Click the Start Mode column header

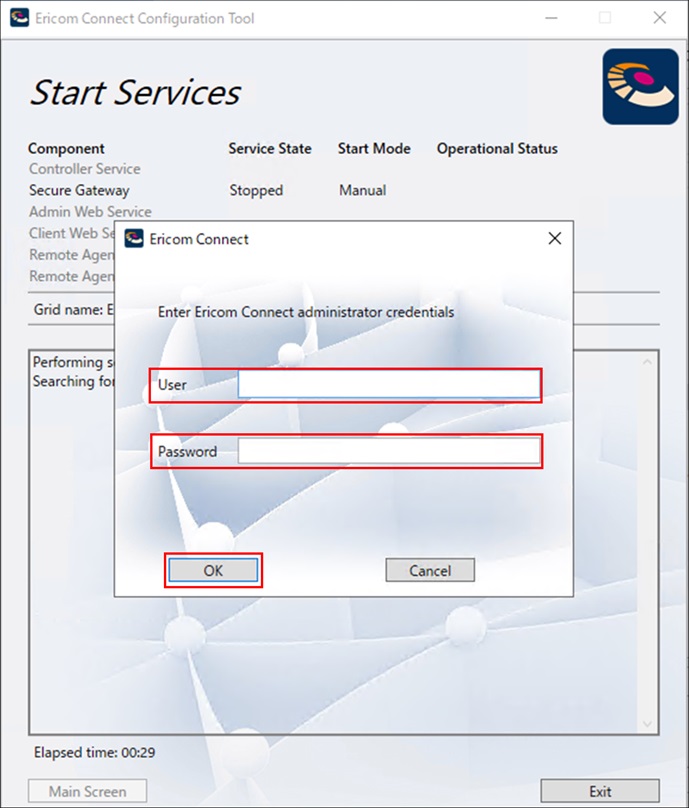tap(374, 148)
